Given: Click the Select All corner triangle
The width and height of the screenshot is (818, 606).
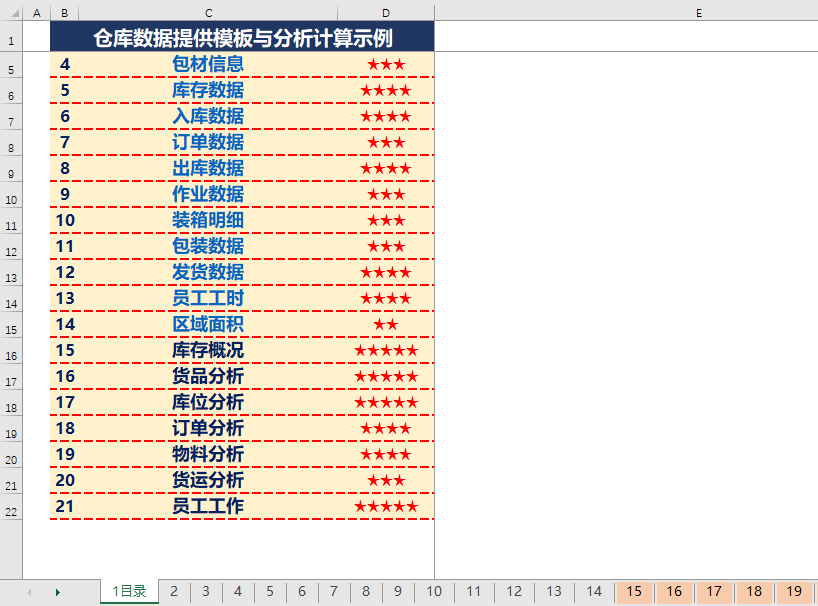Looking at the screenshot, I should tap(15, 13).
